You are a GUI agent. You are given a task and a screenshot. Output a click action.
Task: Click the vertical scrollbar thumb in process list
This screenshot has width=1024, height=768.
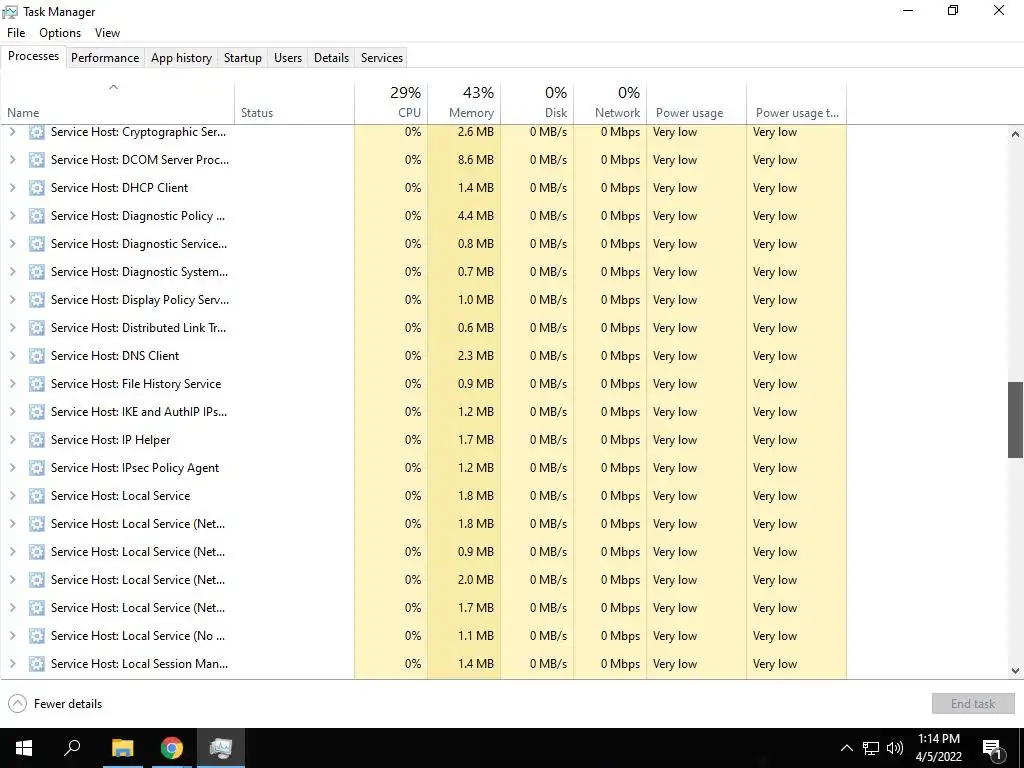click(1015, 420)
